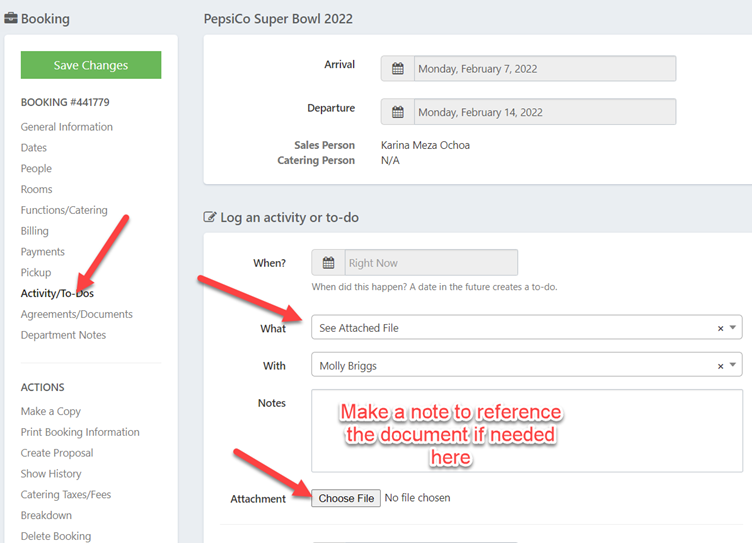Go to Functions/Catering section

tap(64, 210)
